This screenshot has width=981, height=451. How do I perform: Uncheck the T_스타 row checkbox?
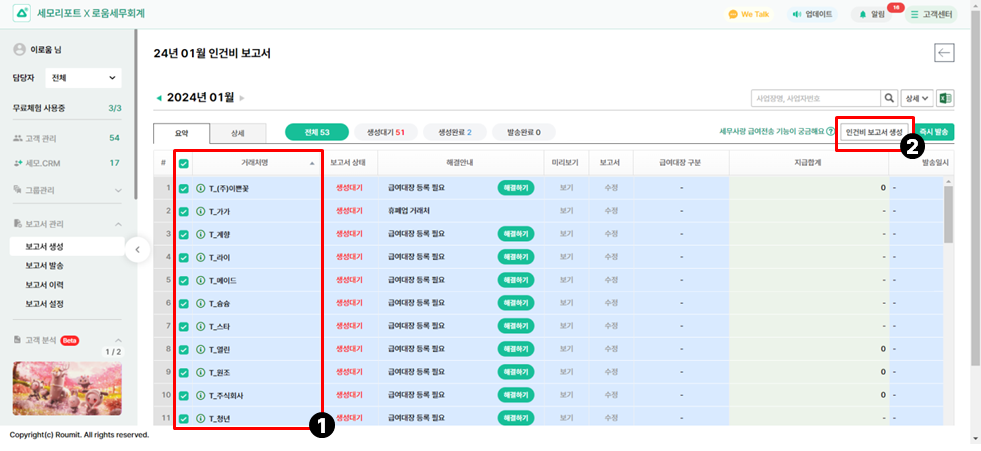tap(183, 326)
